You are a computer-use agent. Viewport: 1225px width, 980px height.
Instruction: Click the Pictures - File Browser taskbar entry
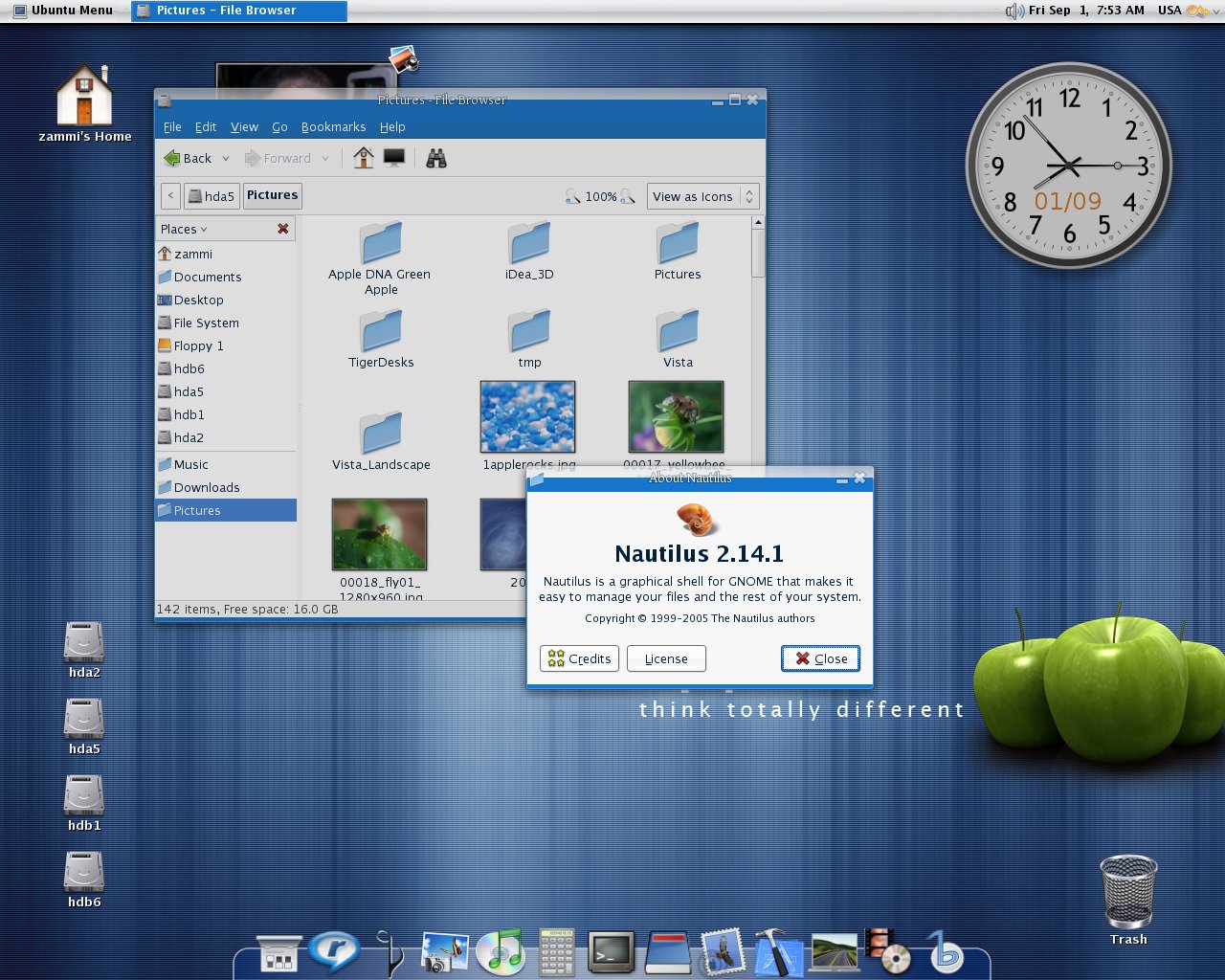coord(239,11)
